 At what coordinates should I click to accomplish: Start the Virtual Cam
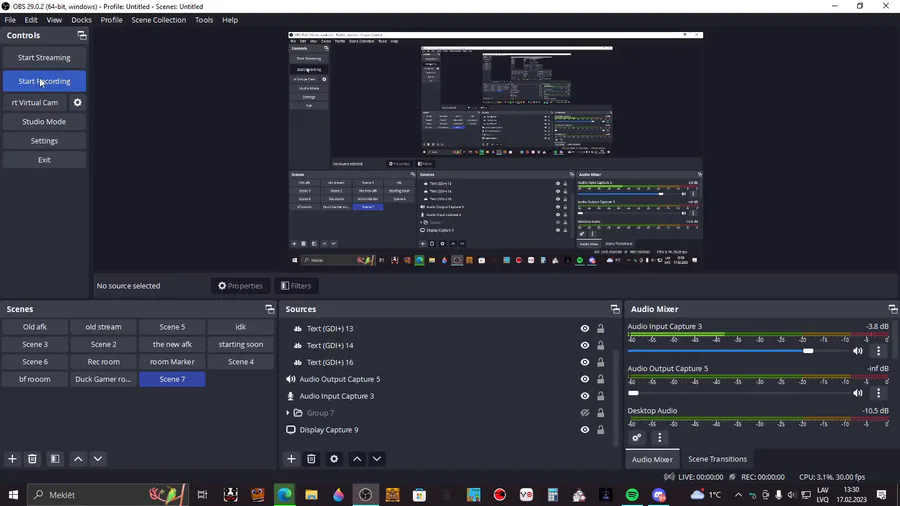click(35, 103)
